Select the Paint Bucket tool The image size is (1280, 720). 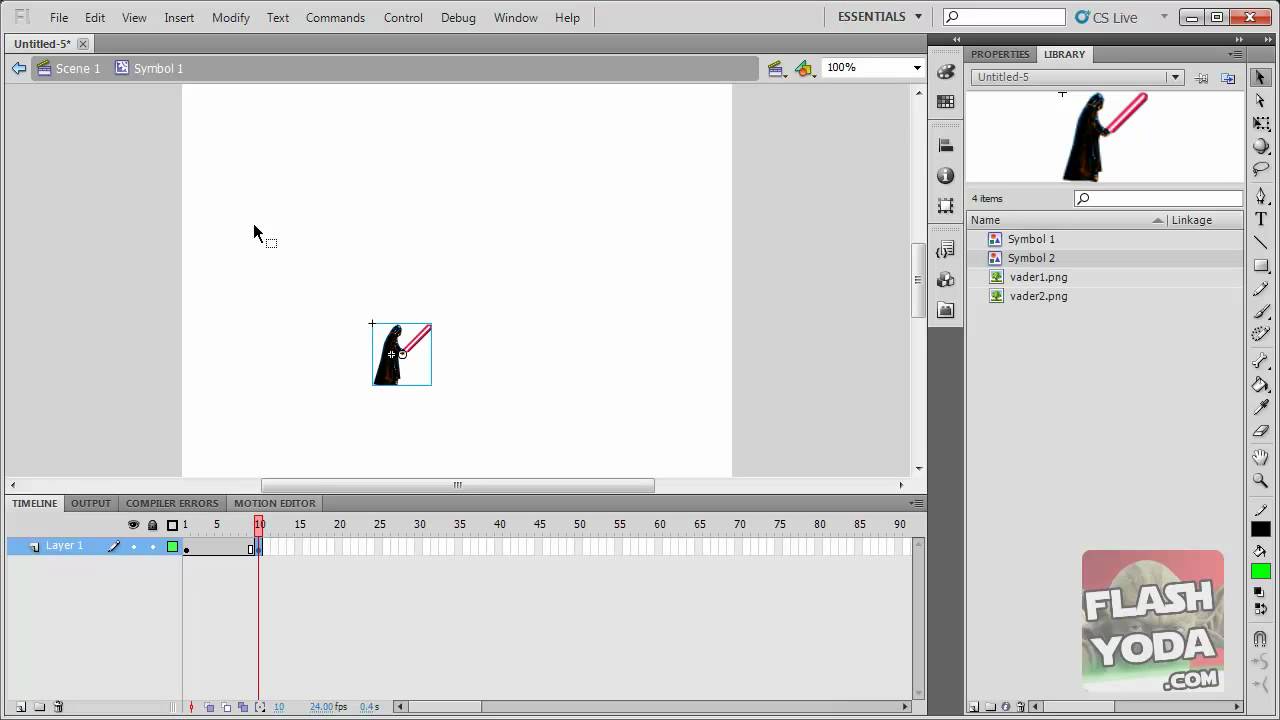(x=1261, y=385)
